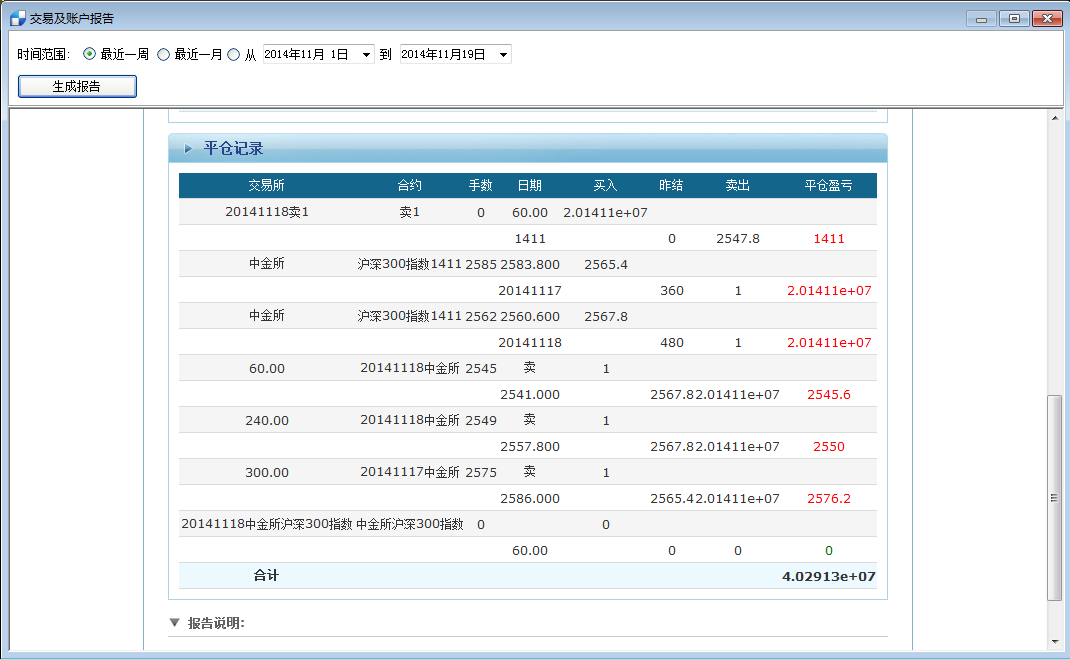1070x659 pixels.
Task: Click the expand arrow beside 平仓记录
Action: [188, 147]
